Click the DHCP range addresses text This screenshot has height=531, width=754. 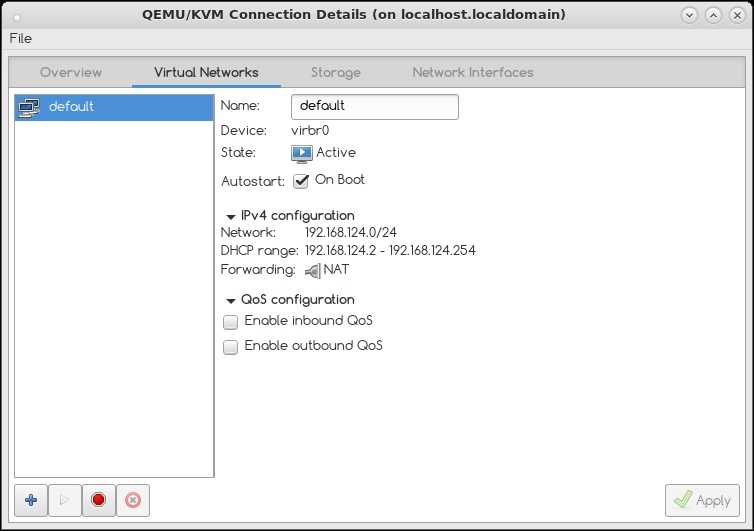tap(390, 251)
